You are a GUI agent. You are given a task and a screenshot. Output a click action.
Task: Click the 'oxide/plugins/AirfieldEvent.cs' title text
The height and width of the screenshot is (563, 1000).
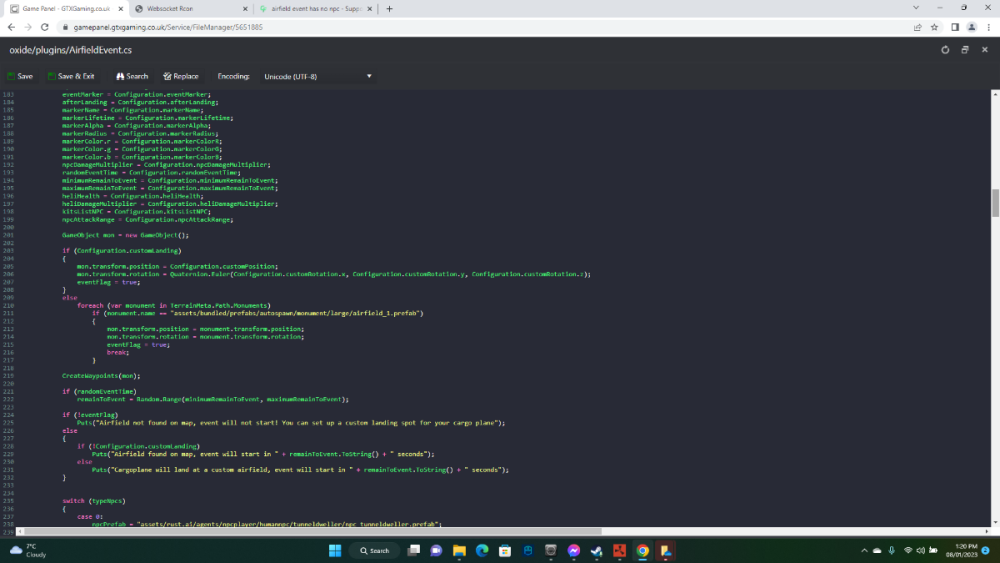click(x=70, y=50)
